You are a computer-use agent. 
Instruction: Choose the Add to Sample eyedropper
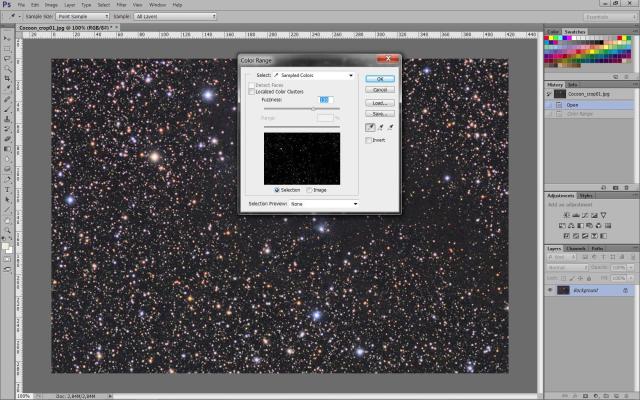click(382, 128)
